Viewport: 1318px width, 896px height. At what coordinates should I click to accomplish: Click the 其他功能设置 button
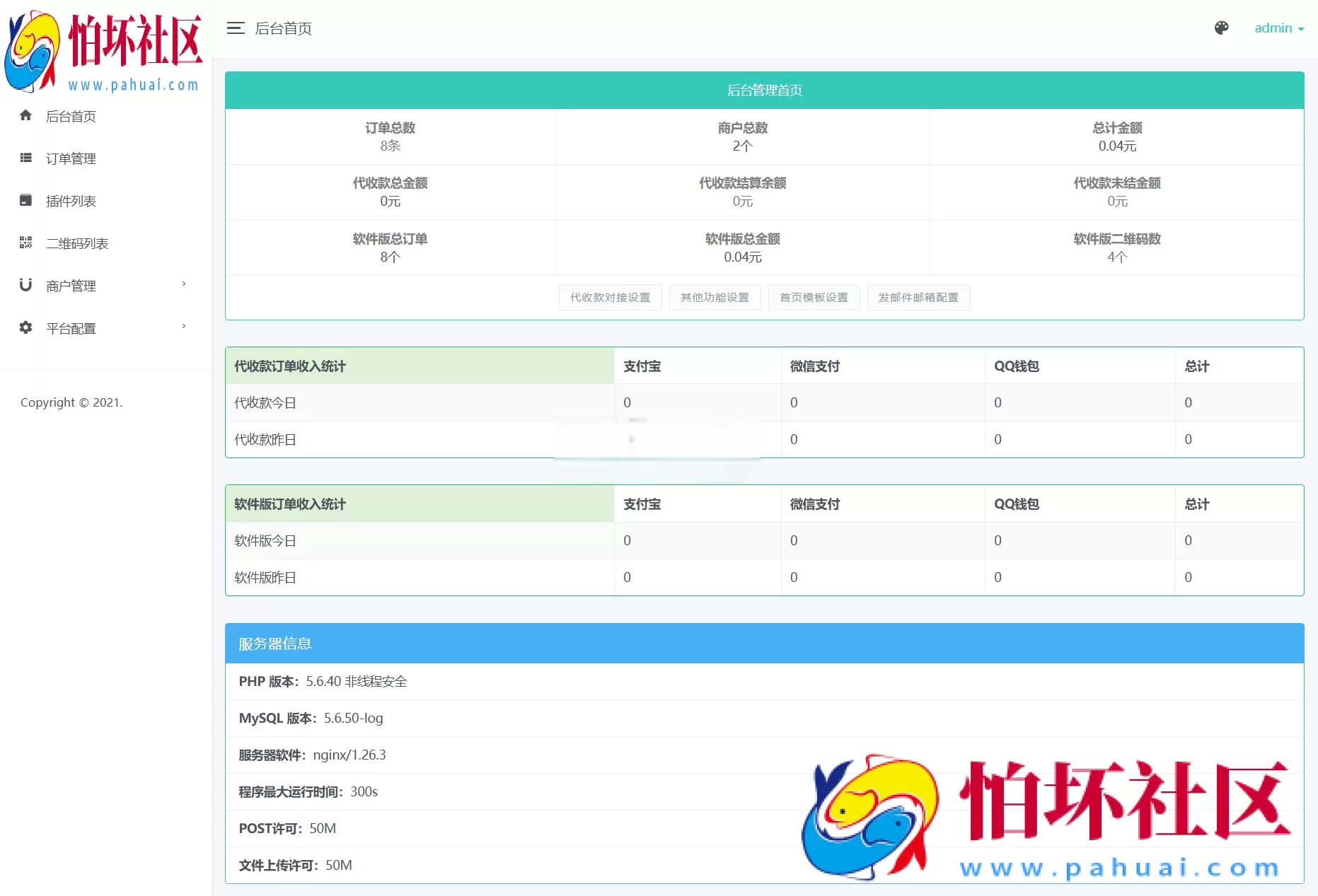715,297
